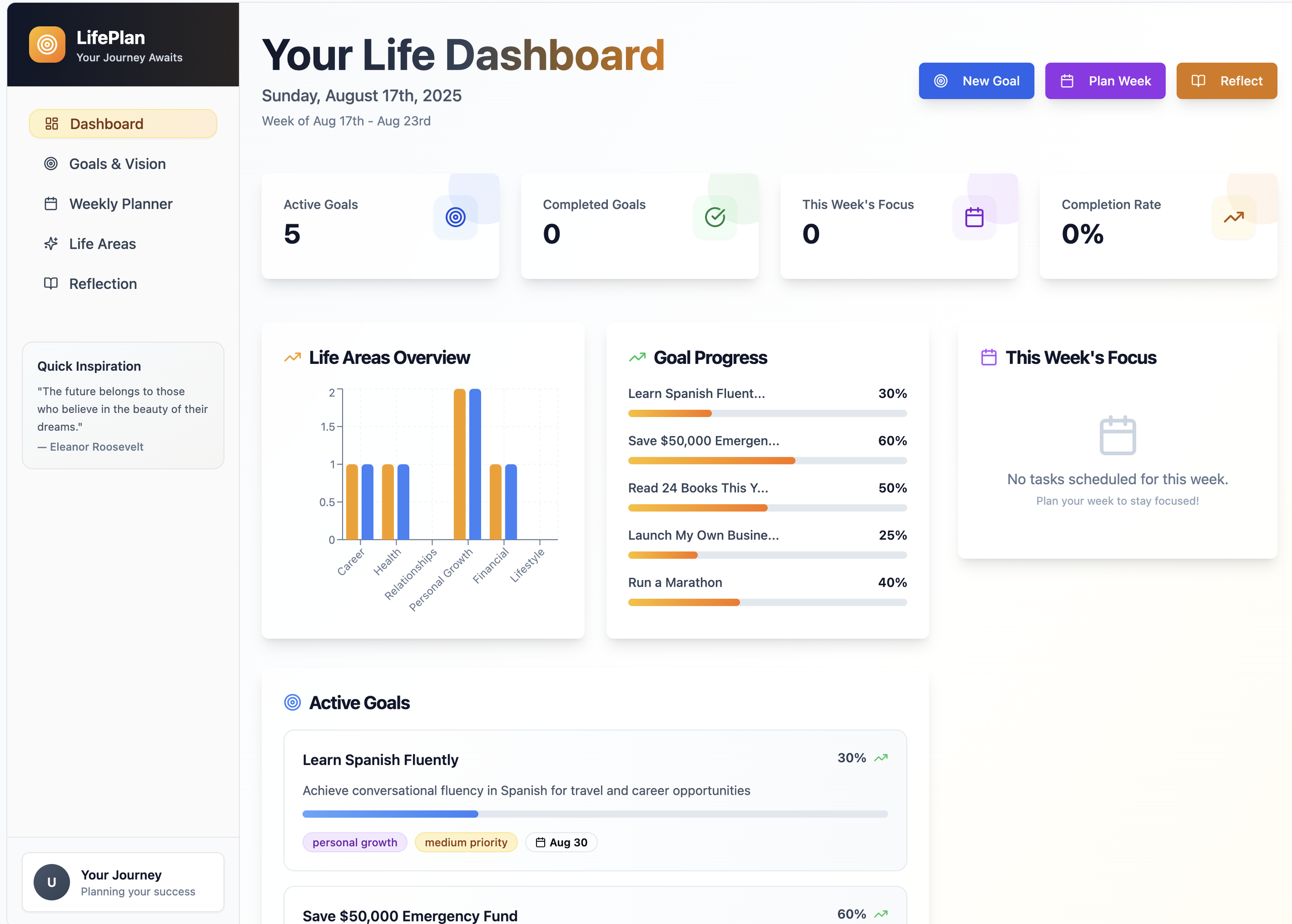The height and width of the screenshot is (924, 1292).
Task: Click "Week of Aug 17th - Aug 23rd" text
Action: (x=346, y=121)
